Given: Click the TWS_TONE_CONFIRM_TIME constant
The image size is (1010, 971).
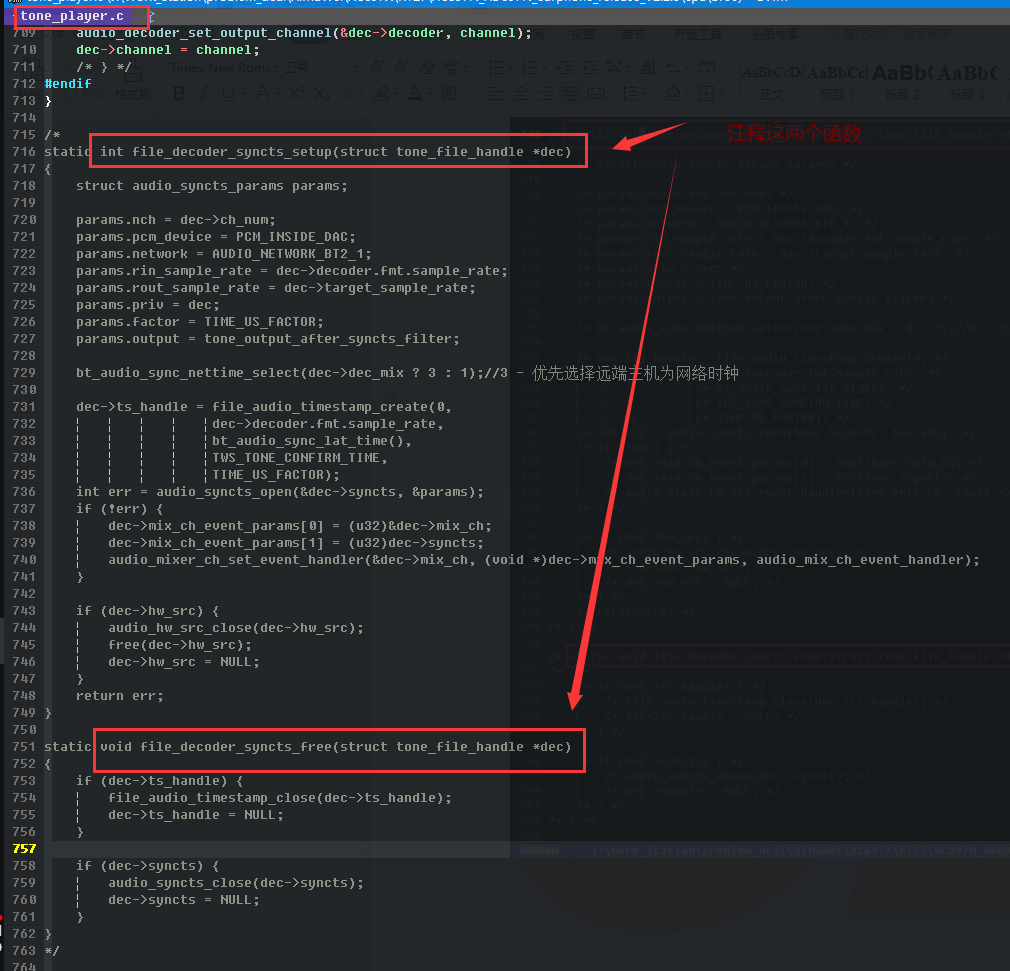Looking at the screenshot, I should click(296, 458).
